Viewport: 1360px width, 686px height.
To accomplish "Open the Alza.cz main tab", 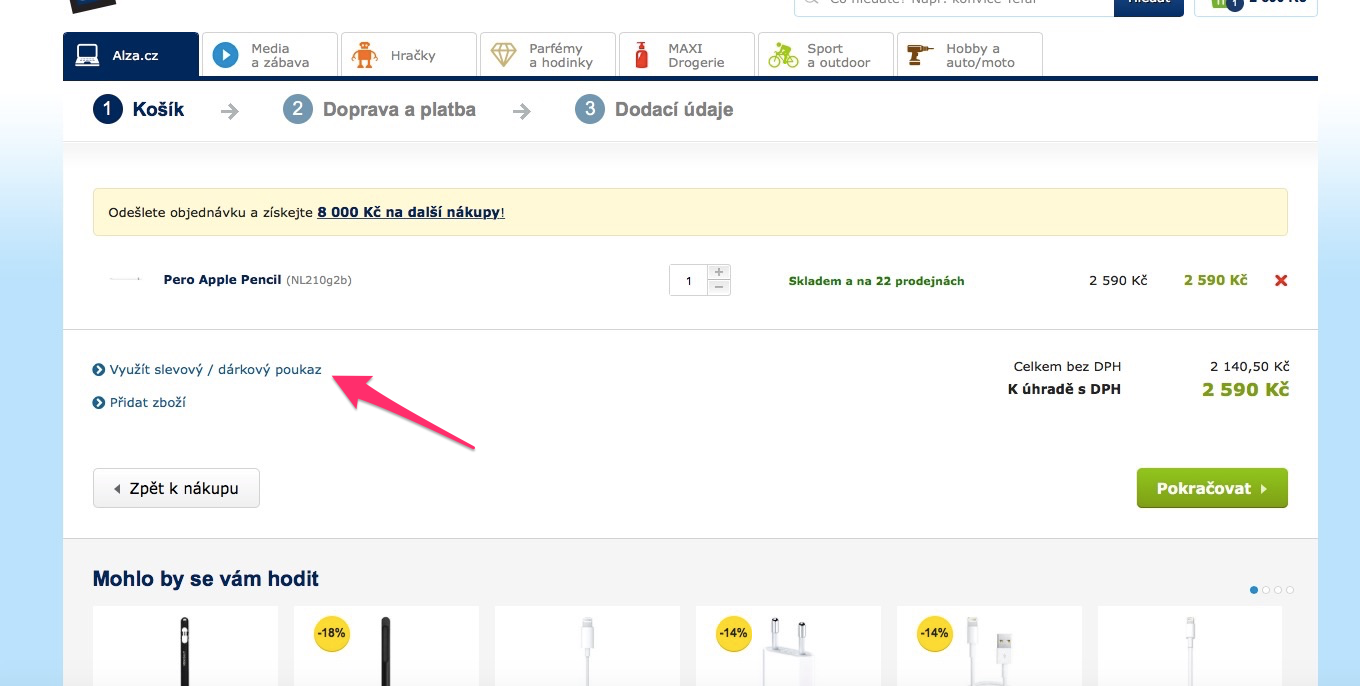I will tap(131, 55).
